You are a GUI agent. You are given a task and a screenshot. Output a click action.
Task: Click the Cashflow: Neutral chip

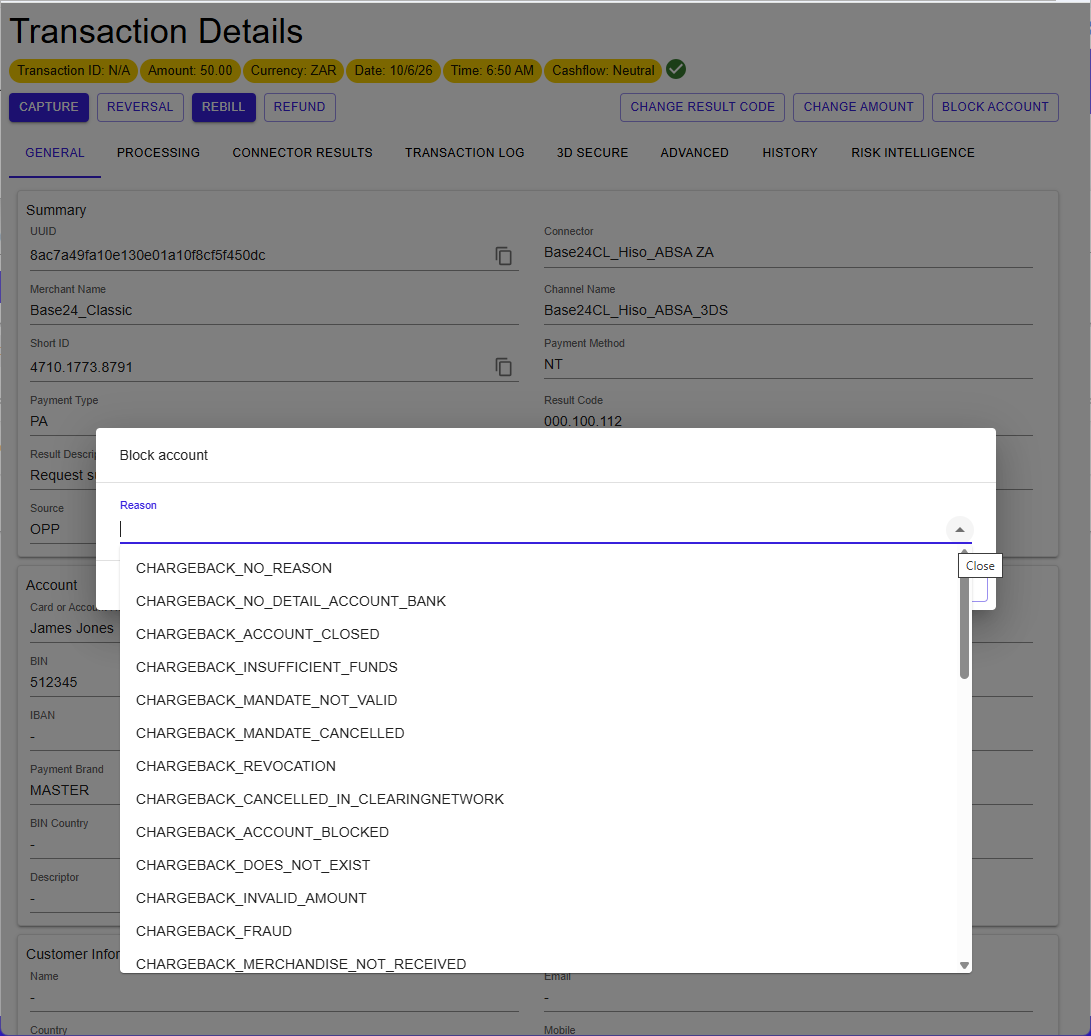(x=603, y=70)
